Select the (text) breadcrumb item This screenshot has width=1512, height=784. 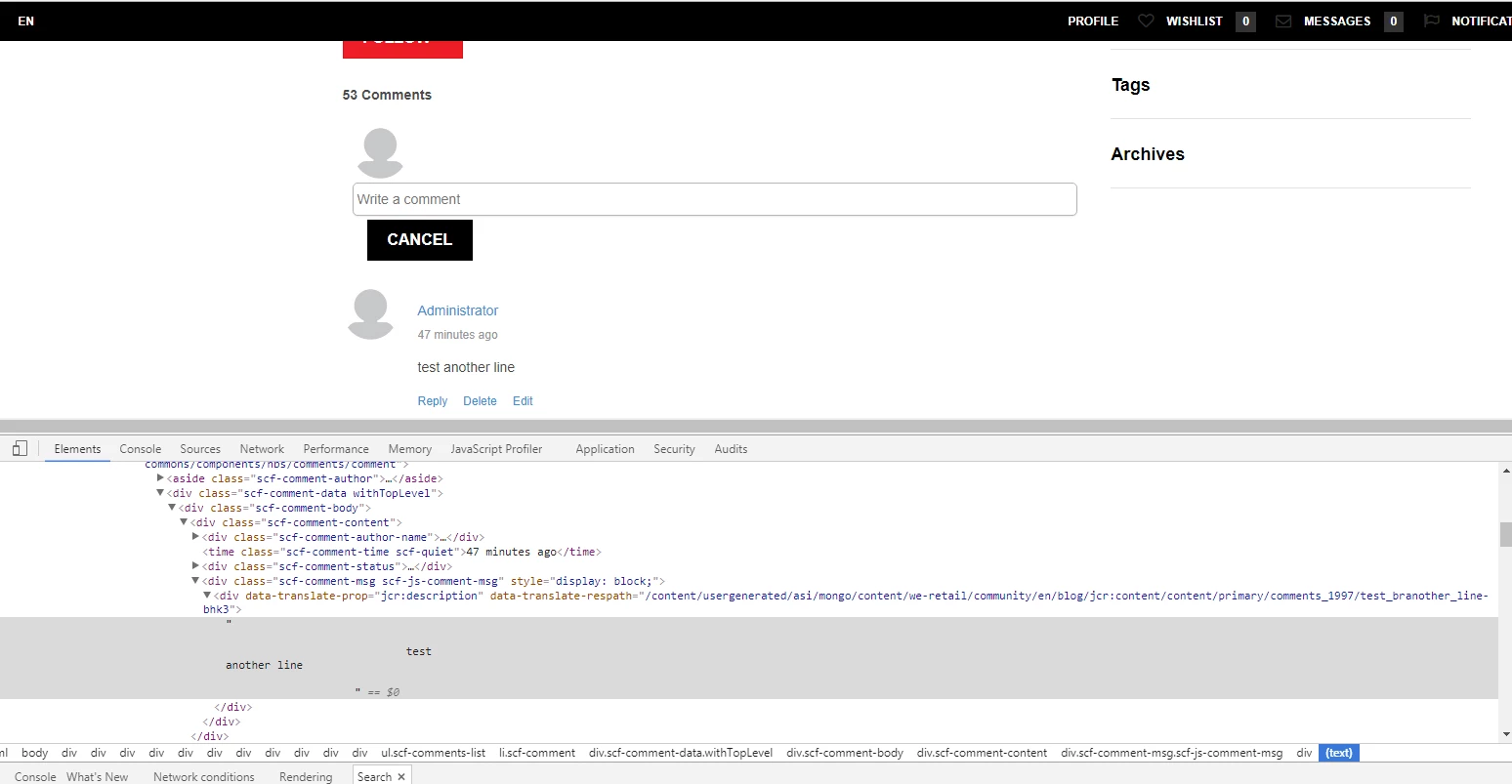point(1339,753)
